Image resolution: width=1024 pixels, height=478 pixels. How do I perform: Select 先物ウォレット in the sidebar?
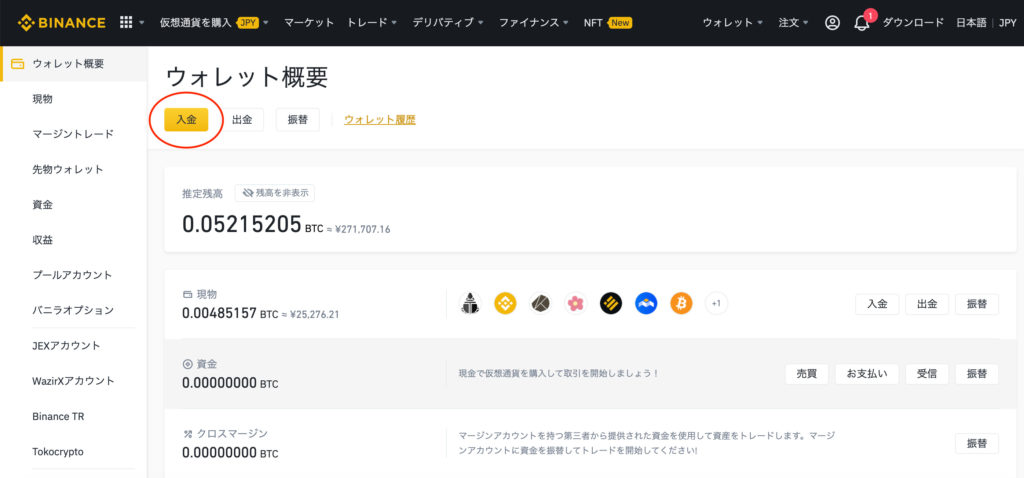tap(68, 169)
